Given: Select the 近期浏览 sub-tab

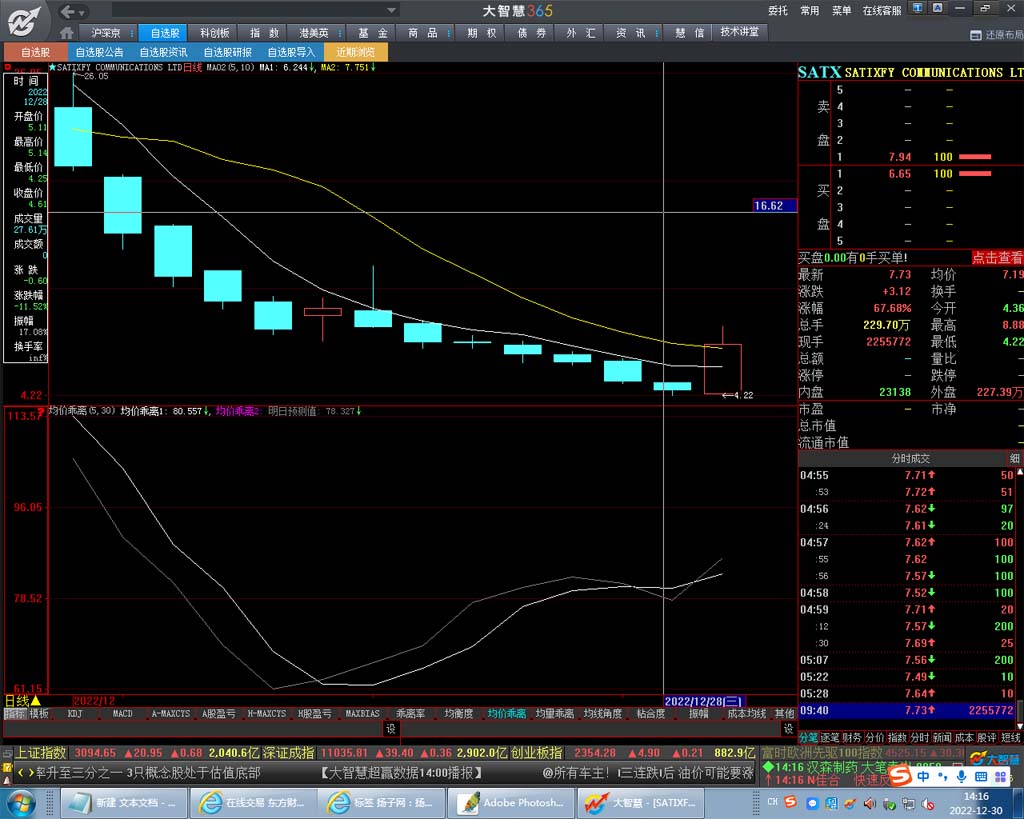Looking at the screenshot, I should click(355, 52).
